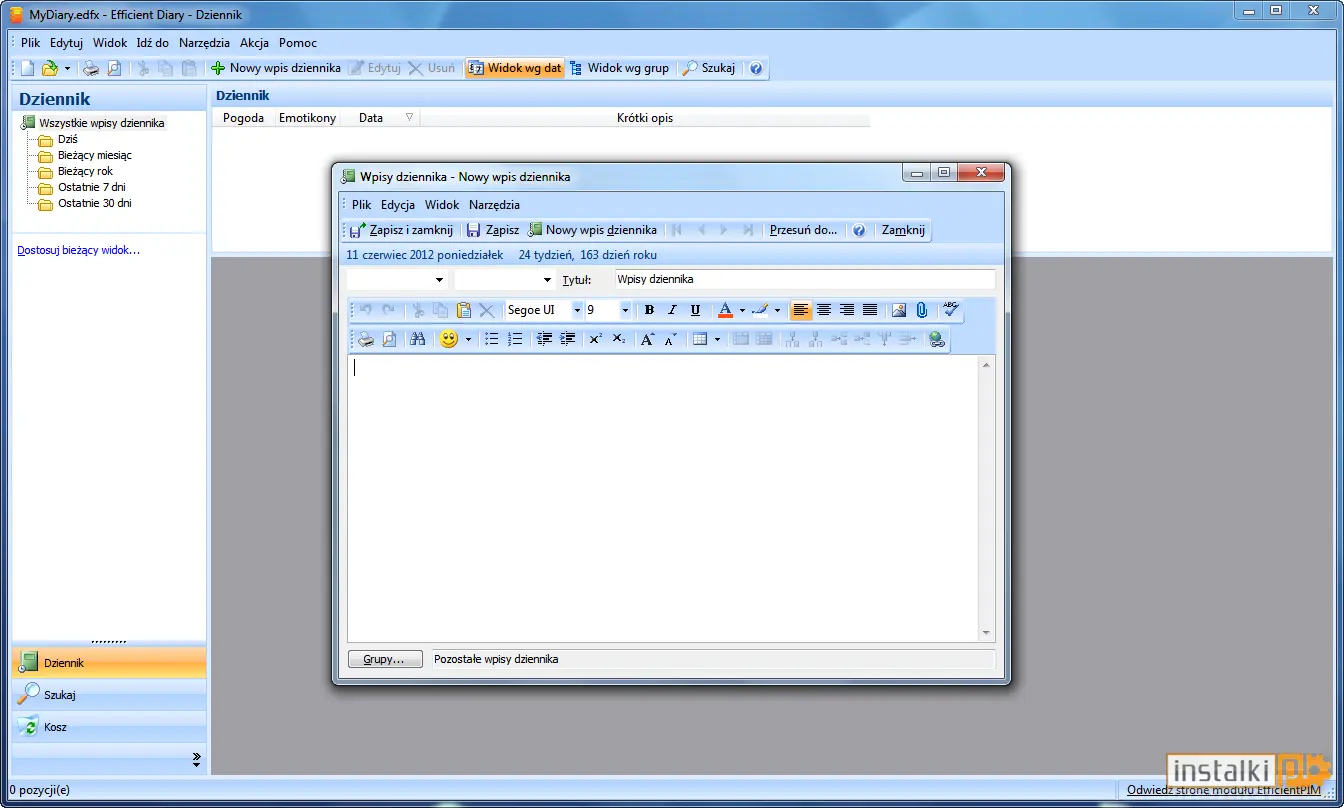Viewport: 1344px width, 808px height.
Task: Expand the font size dropdown
Action: click(x=625, y=310)
